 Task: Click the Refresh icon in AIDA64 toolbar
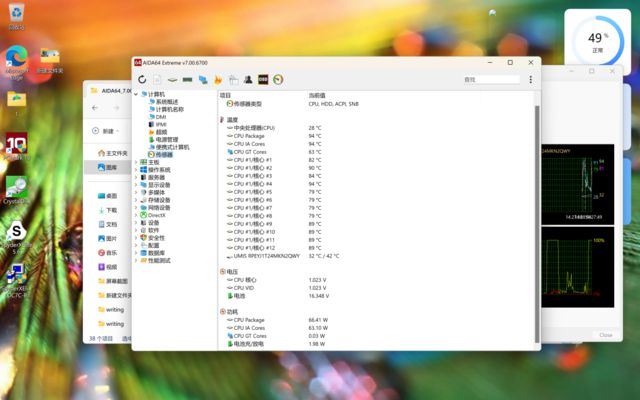point(142,80)
